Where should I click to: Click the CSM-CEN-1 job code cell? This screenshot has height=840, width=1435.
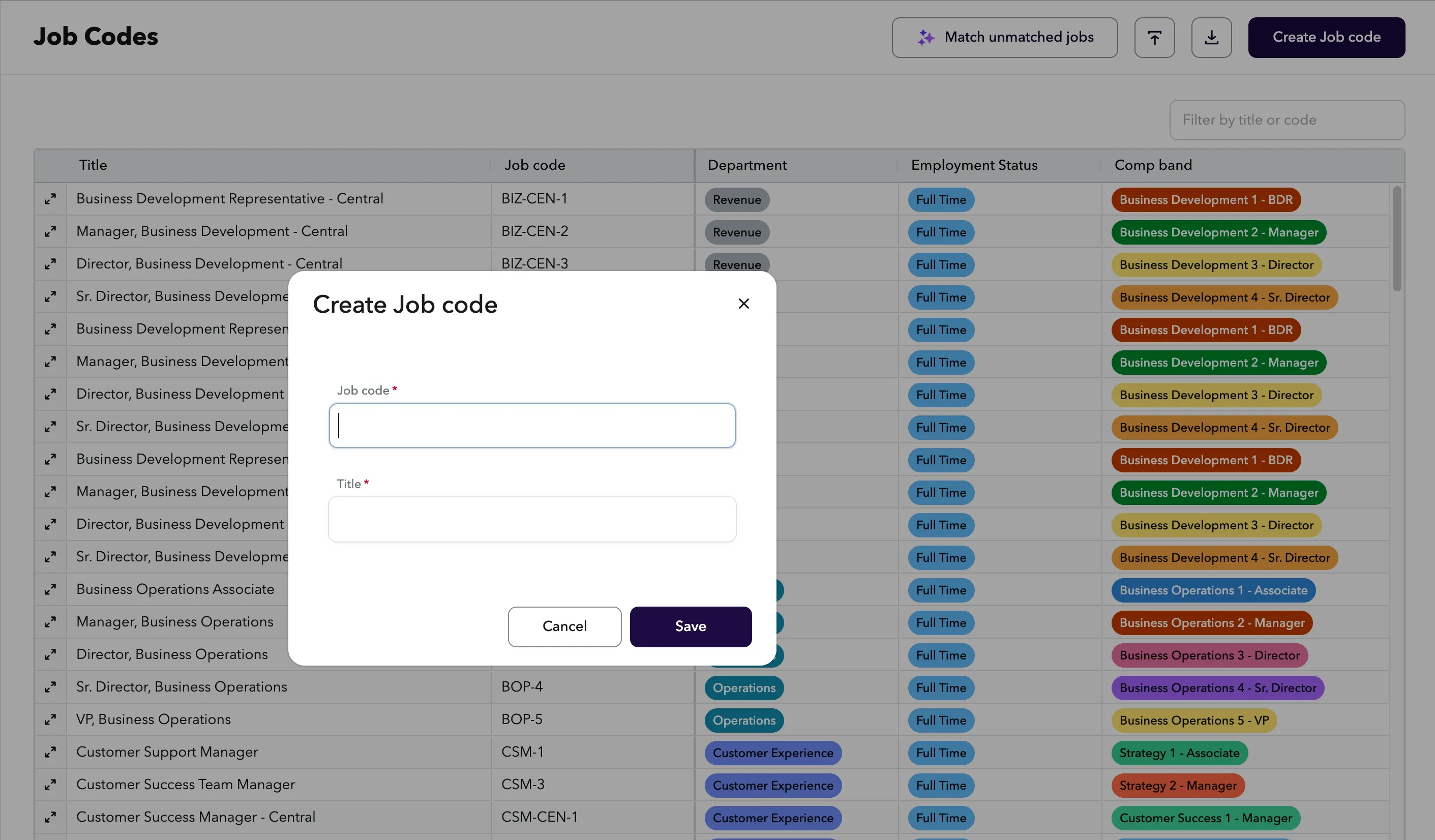pos(592,817)
